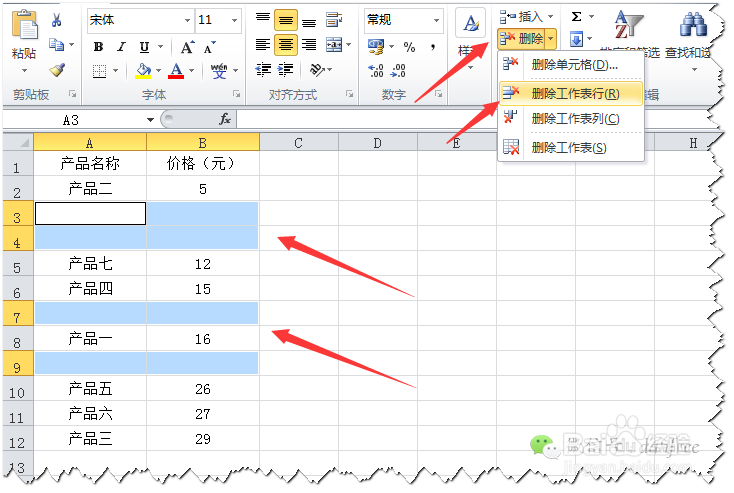Viewport: 734px width, 493px height.
Task: Apply comma style
Action: [433, 46]
